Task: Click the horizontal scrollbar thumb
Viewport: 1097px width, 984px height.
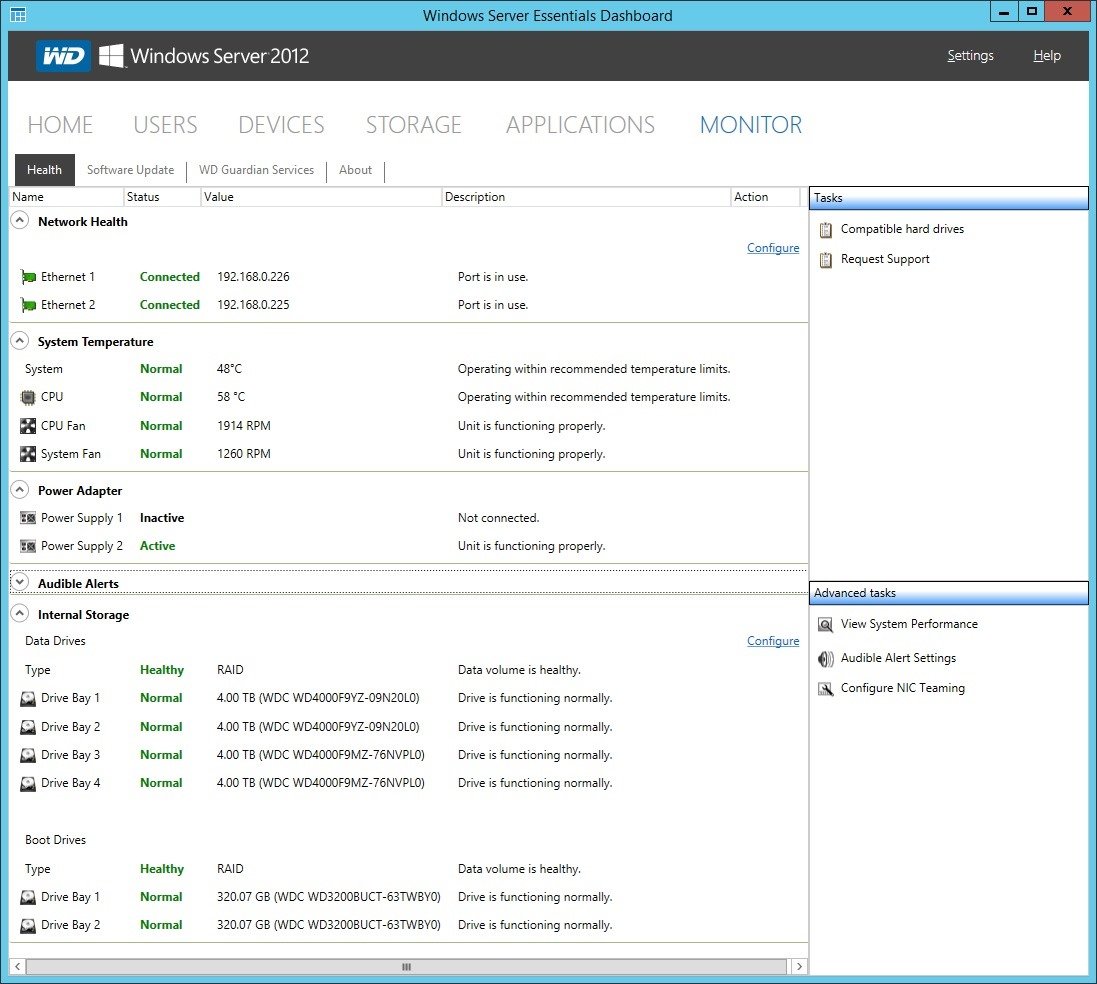Action: click(406, 967)
